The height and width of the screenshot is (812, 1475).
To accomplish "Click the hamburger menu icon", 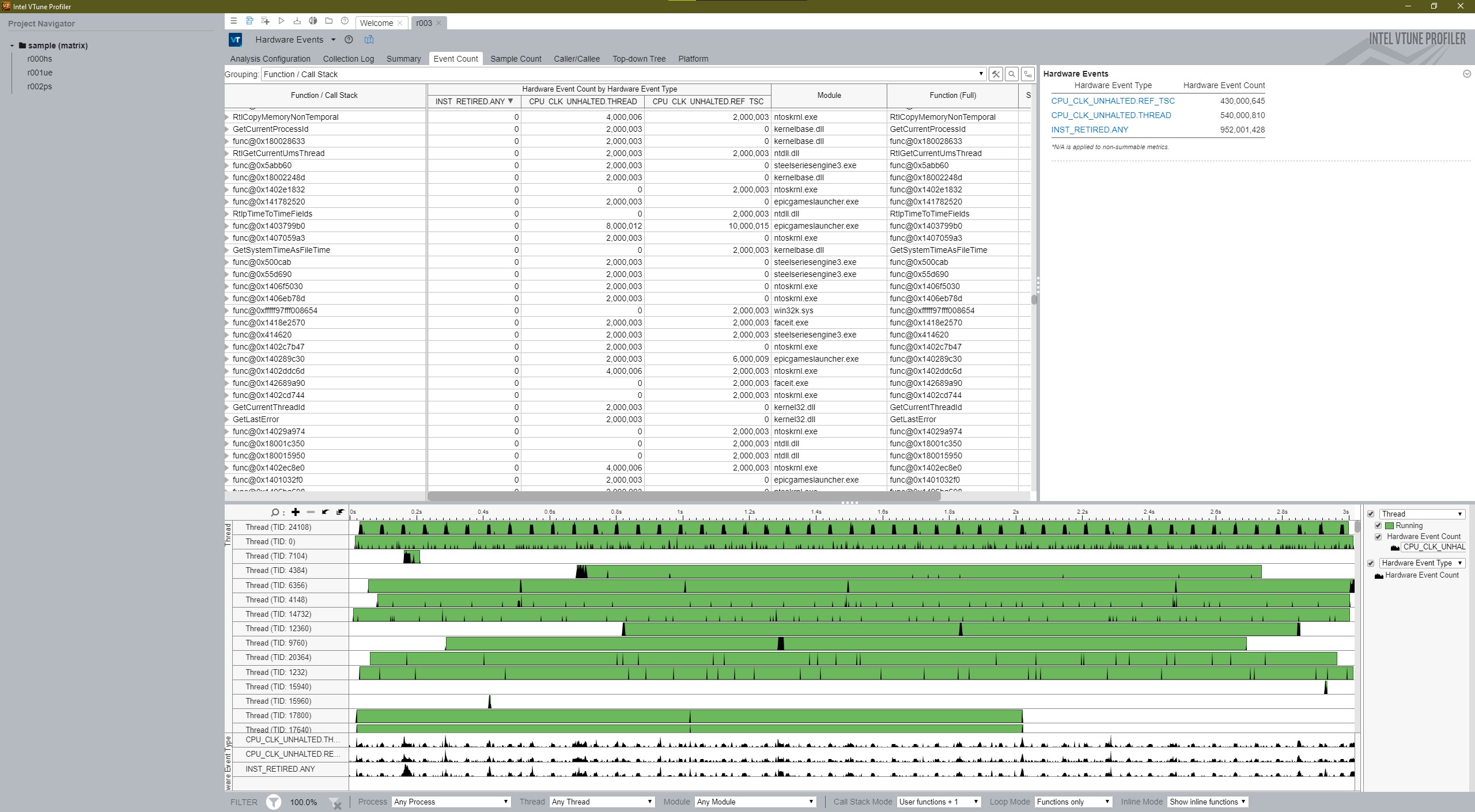I will (x=233, y=21).
